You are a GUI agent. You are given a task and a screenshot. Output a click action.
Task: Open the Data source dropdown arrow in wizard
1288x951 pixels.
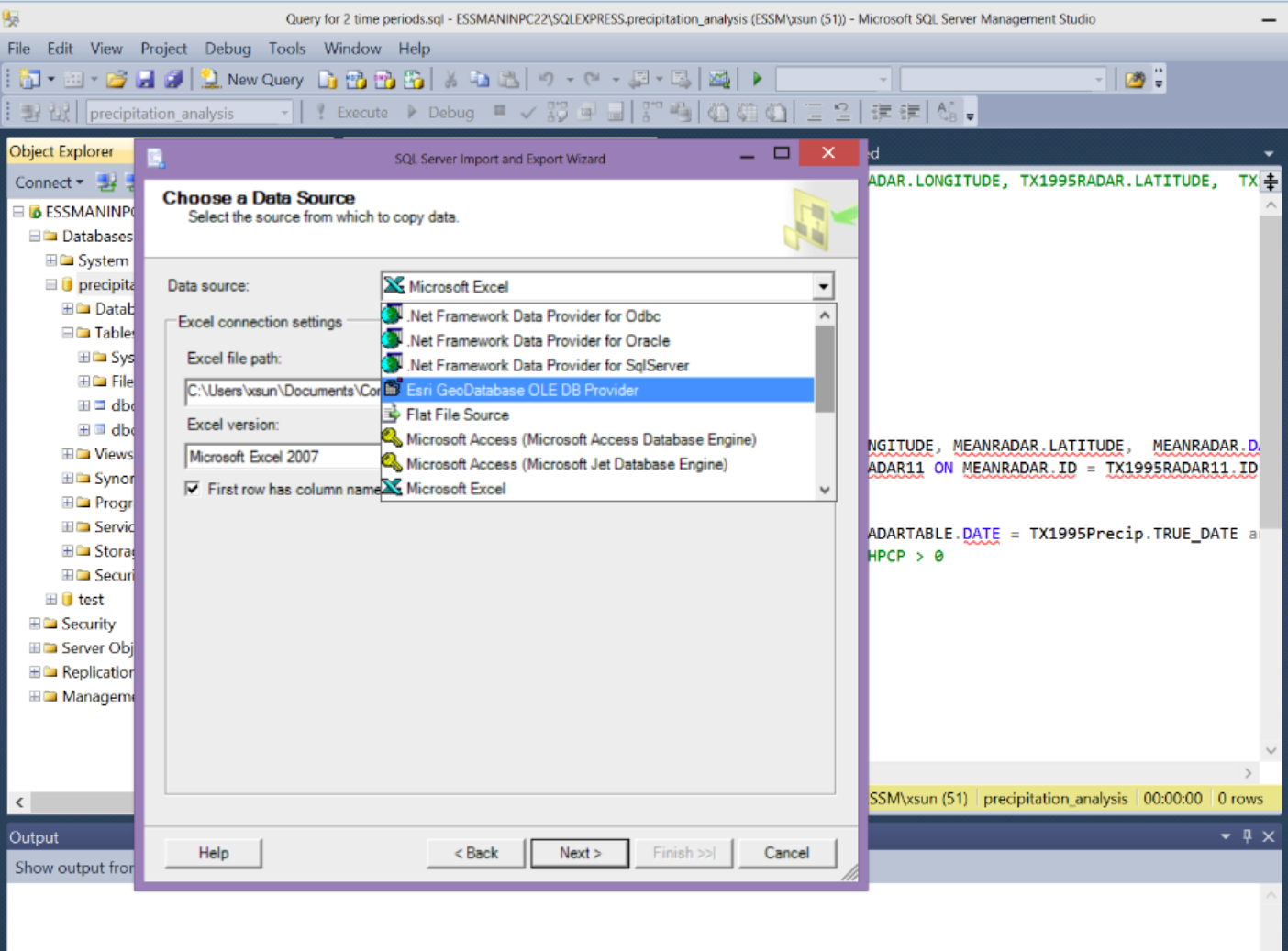click(x=823, y=286)
